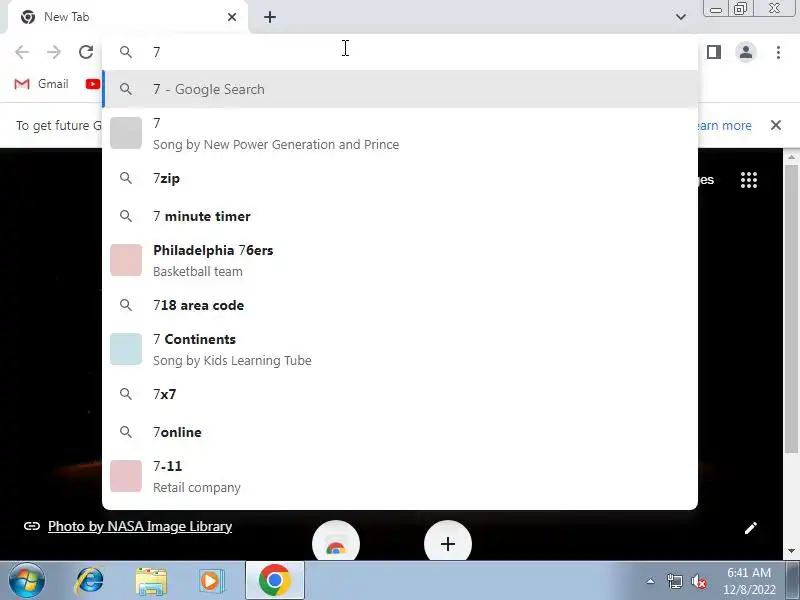Open the Photo by NASA Image Library link
Image resolution: width=800 pixels, height=600 pixels.
click(140, 526)
